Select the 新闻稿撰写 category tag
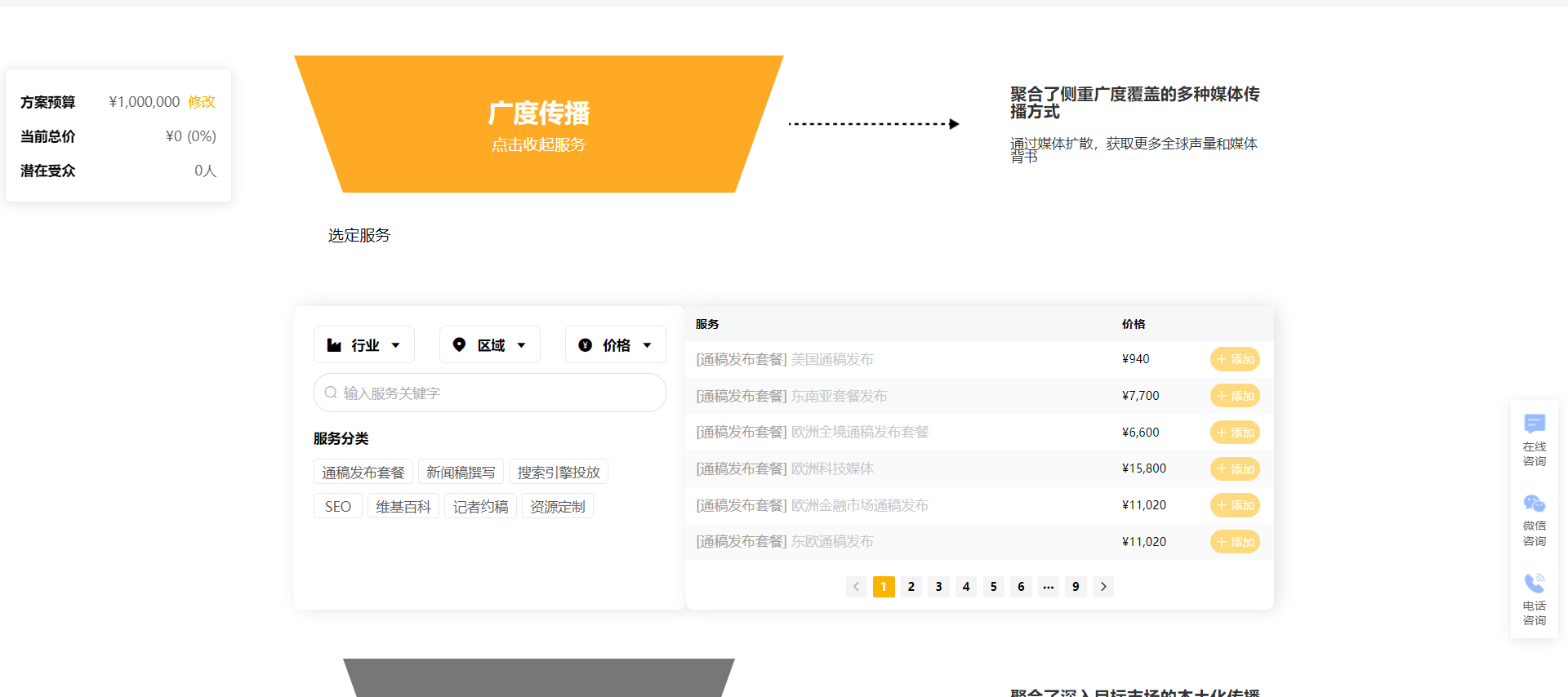Viewport: 1568px width, 697px height. click(461, 473)
